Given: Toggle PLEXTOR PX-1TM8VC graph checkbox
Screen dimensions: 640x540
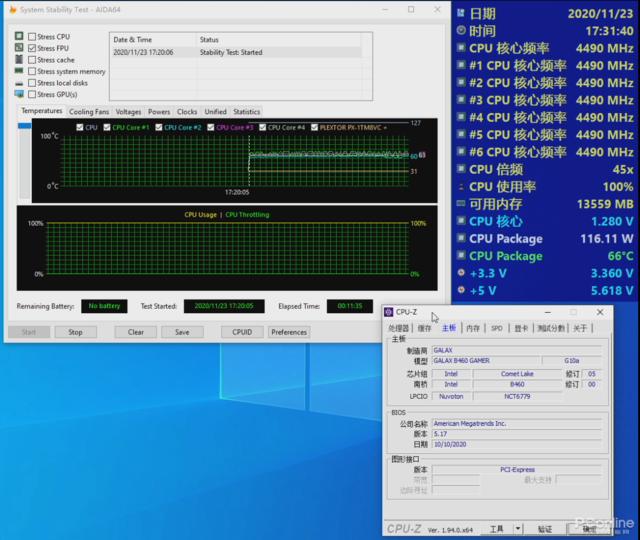Looking at the screenshot, I should 314,127.
